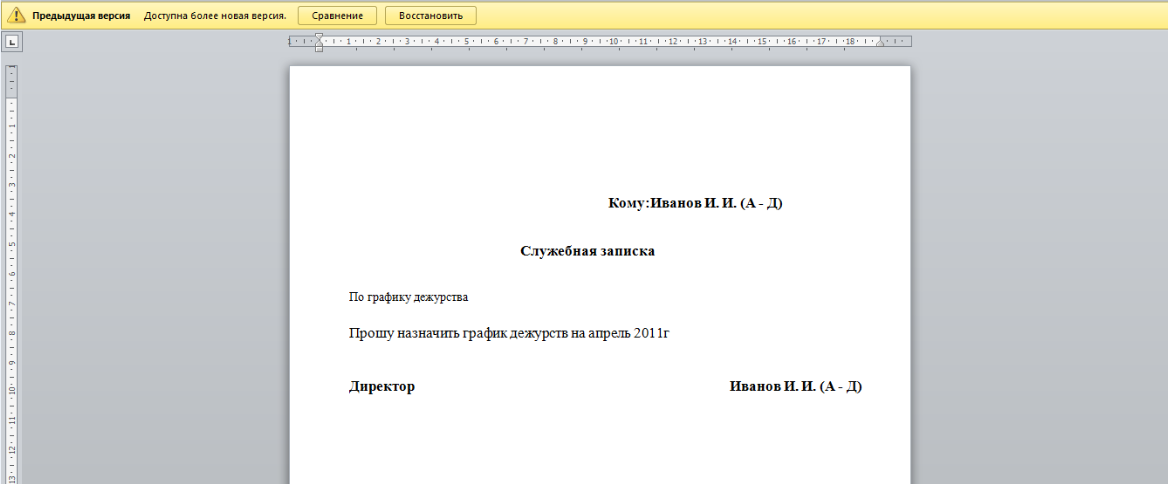
Task: Click the sentence 'Прошу назначить график дежурств на апрель 2011г'
Action: (510, 333)
